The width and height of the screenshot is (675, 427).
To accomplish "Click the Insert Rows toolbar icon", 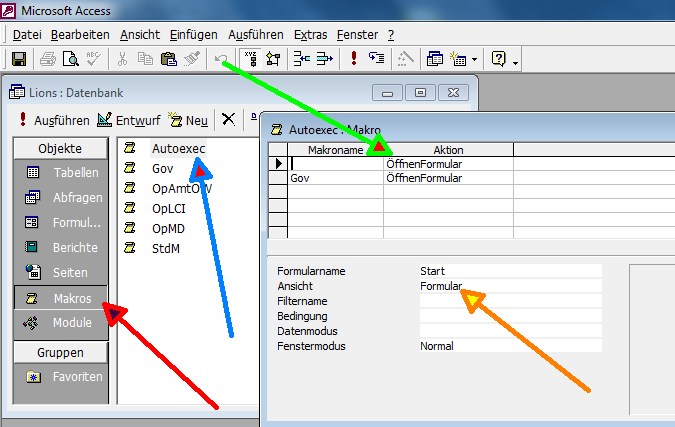I will pyautogui.click(x=302, y=59).
